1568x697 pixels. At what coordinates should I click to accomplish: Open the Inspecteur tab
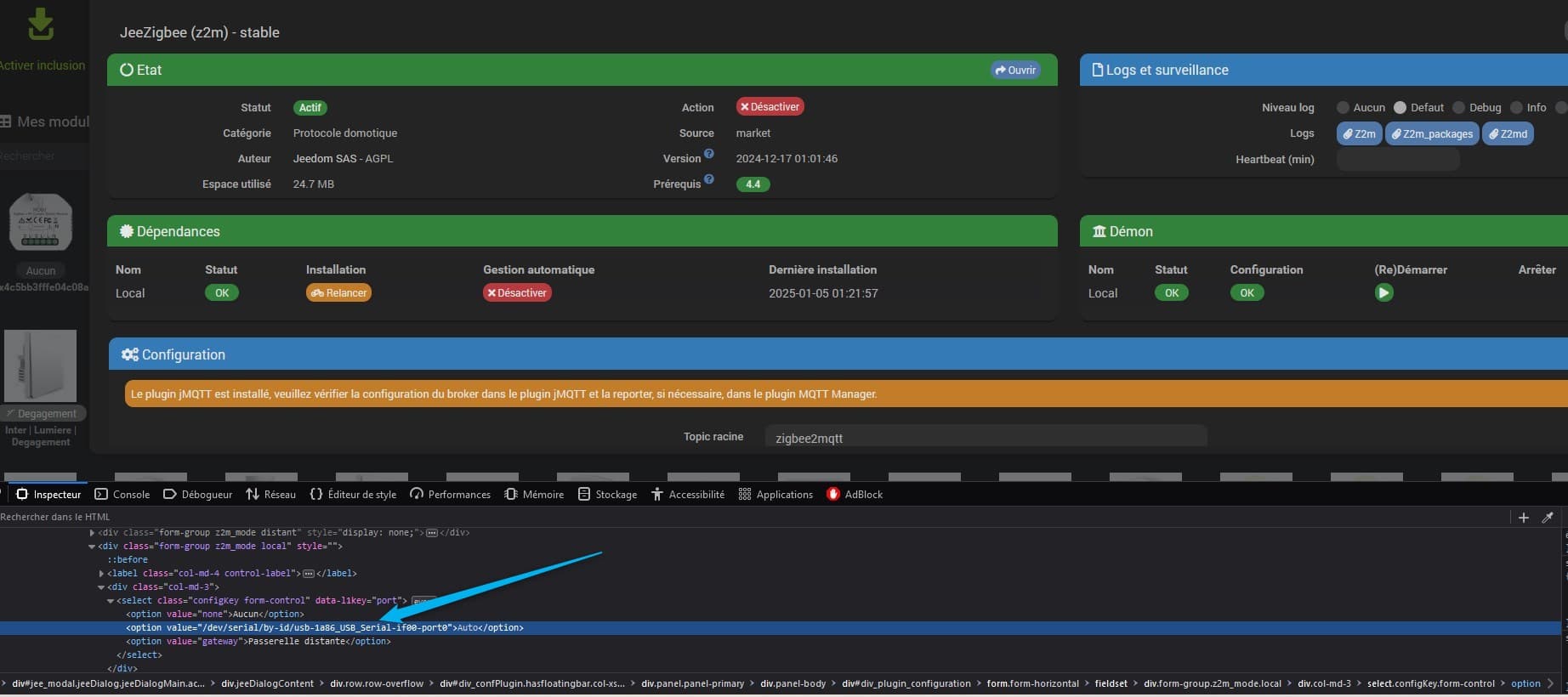pos(48,494)
